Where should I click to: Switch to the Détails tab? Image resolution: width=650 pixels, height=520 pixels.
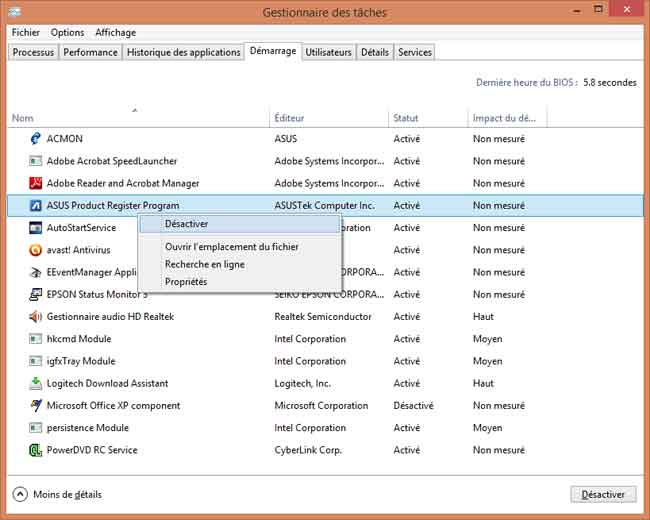375,52
